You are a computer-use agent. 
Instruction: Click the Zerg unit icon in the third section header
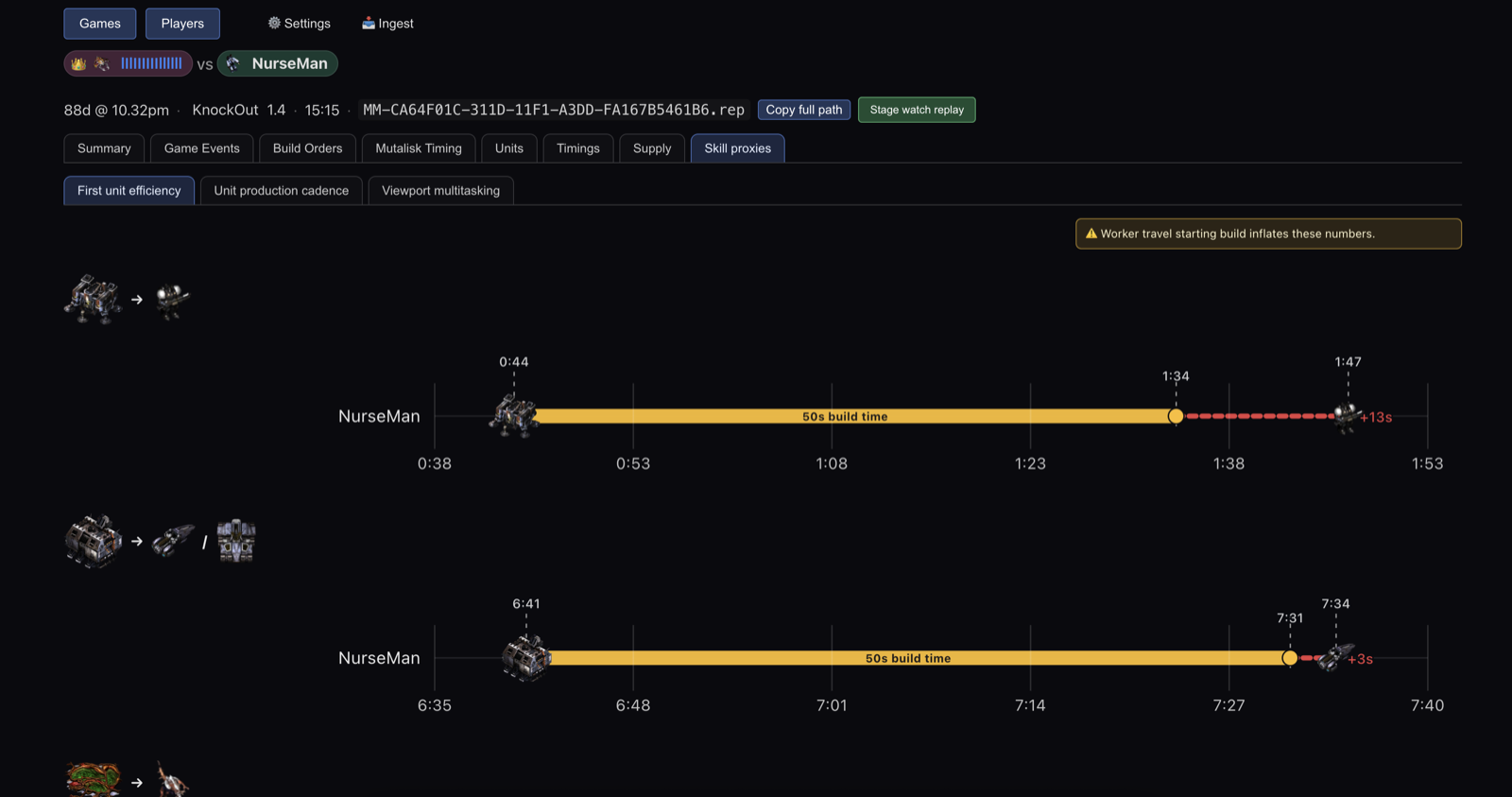coord(172,780)
